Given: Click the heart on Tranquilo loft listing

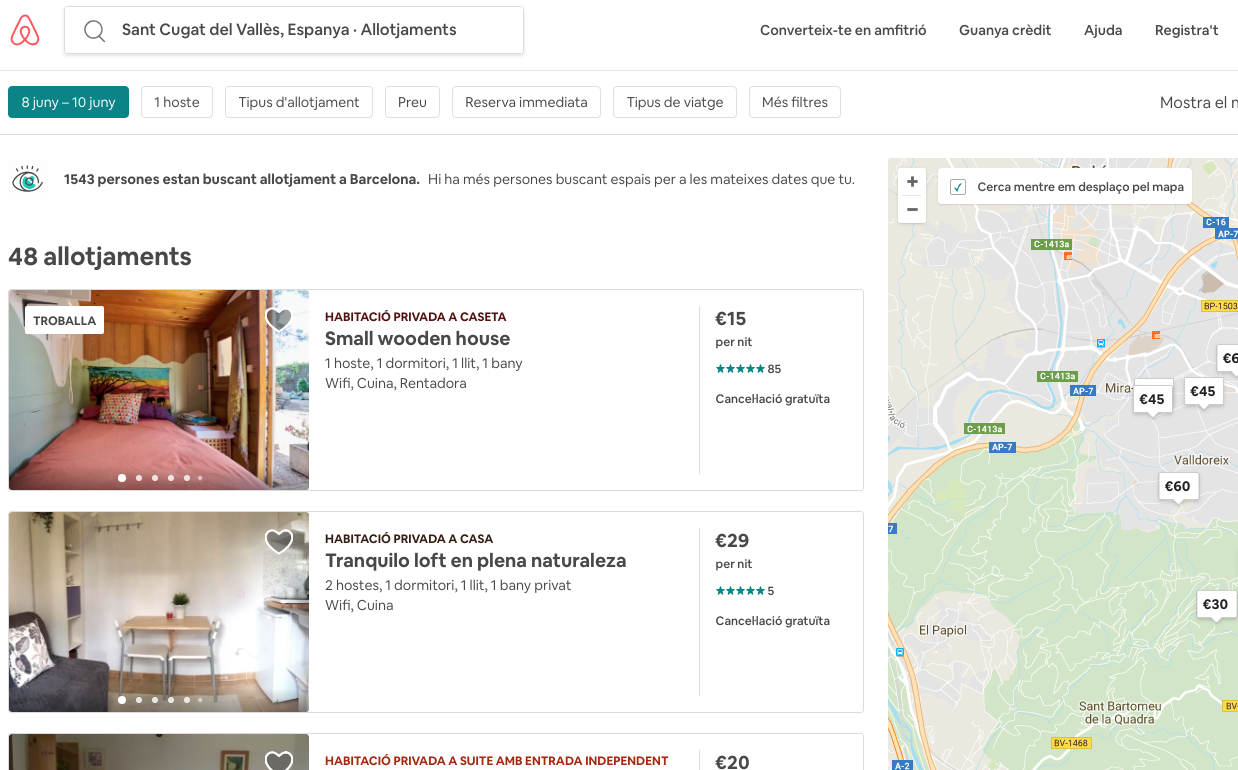Looking at the screenshot, I should 279,541.
